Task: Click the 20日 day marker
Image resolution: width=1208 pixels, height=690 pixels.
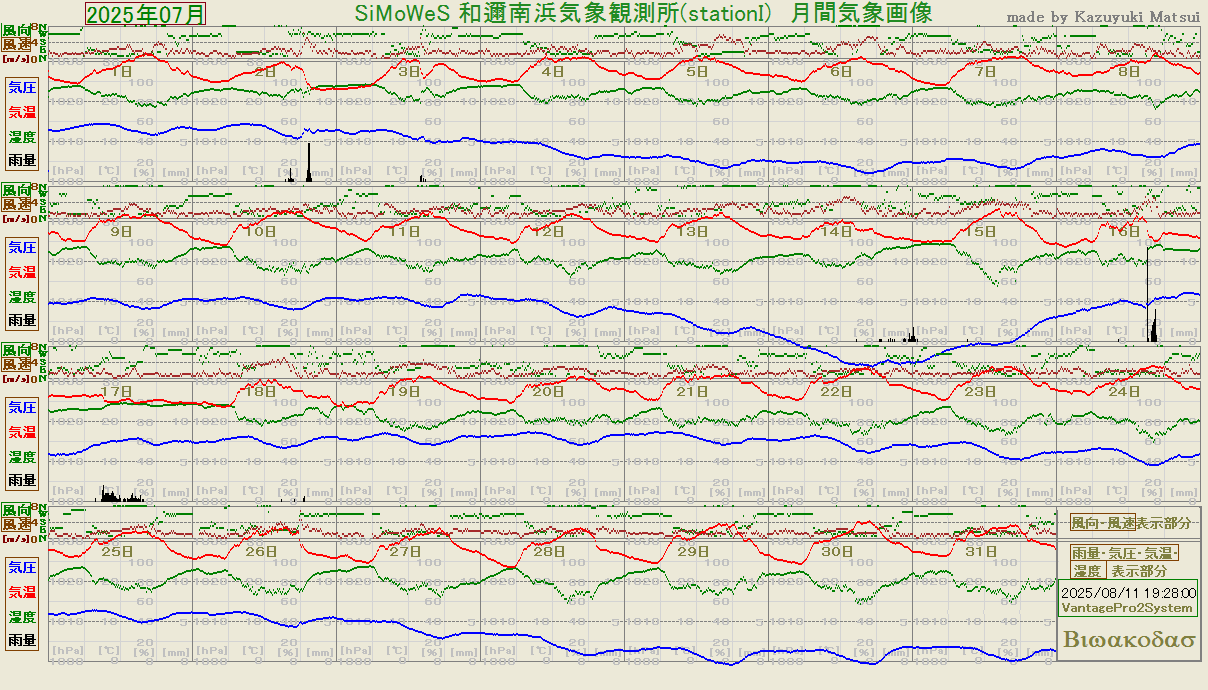Action: tap(548, 391)
